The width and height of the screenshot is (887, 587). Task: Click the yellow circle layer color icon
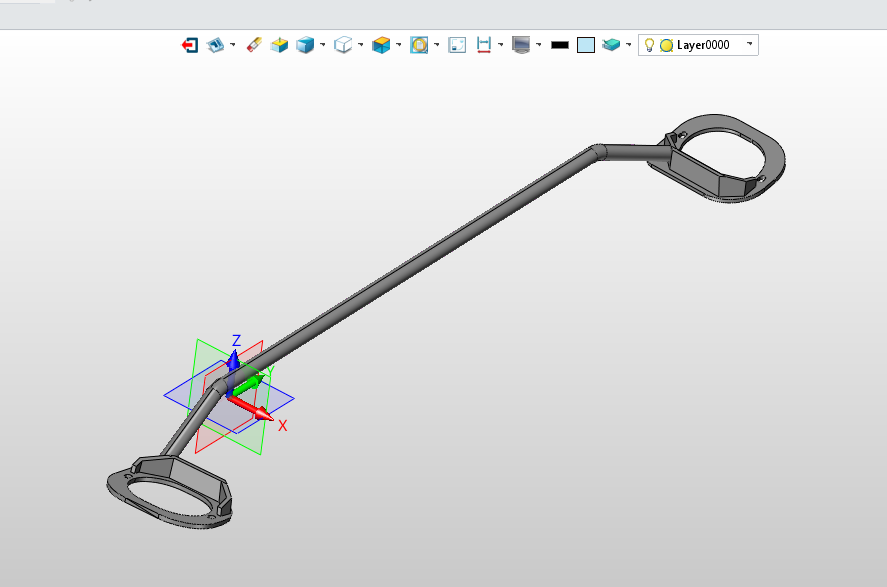pyautogui.click(x=667, y=45)
